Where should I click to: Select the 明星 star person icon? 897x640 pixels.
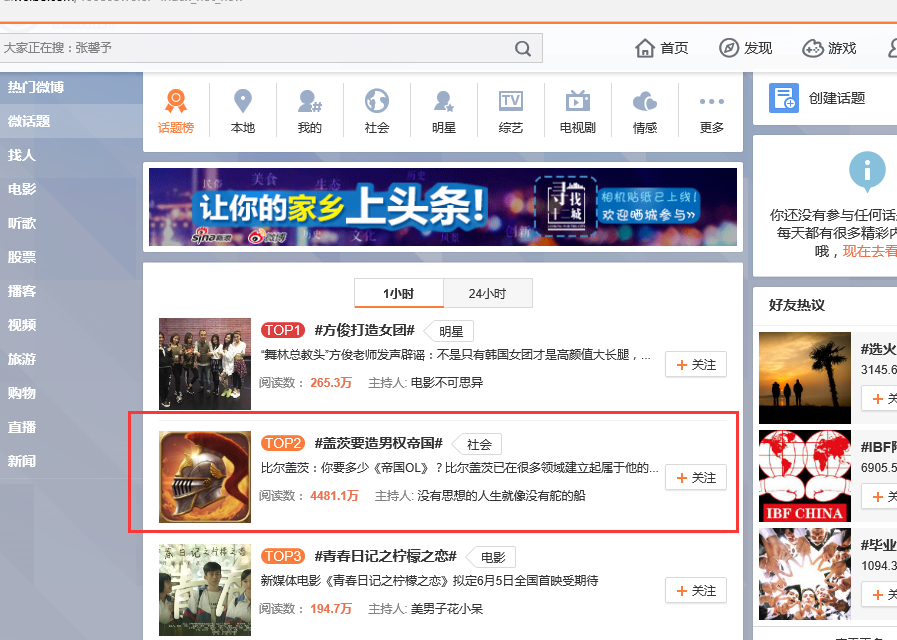[444, 101]
